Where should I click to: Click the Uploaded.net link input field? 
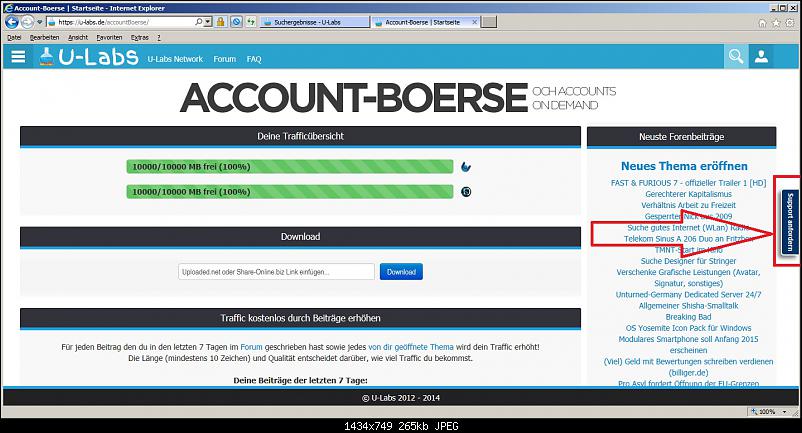pos(276,271)
